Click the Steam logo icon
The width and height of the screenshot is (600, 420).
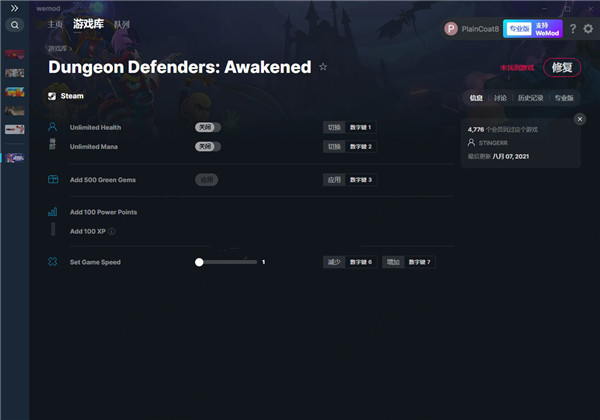coord(52,96)
